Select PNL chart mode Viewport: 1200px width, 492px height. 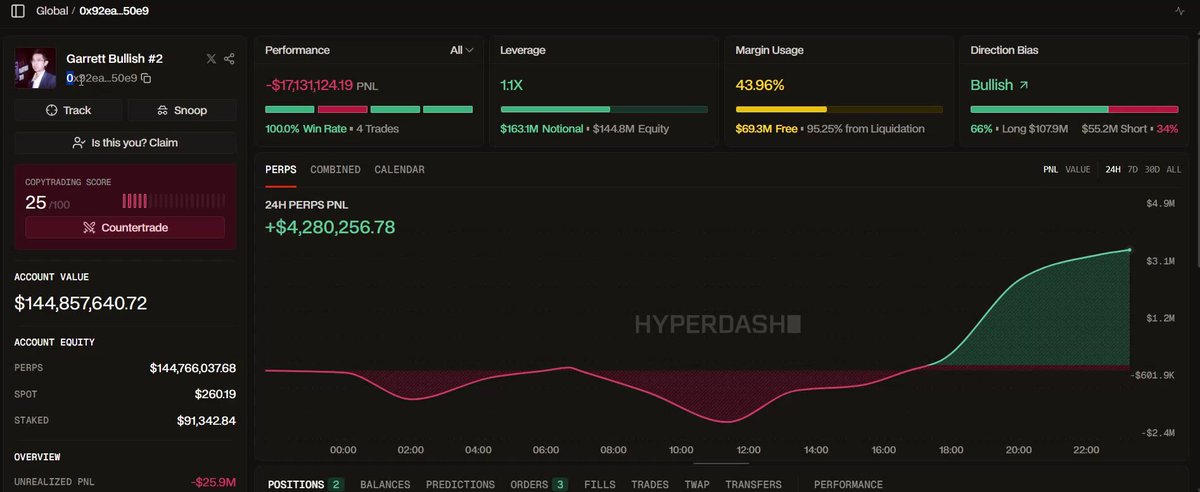pyautogui.click(x=1050, y=170)
